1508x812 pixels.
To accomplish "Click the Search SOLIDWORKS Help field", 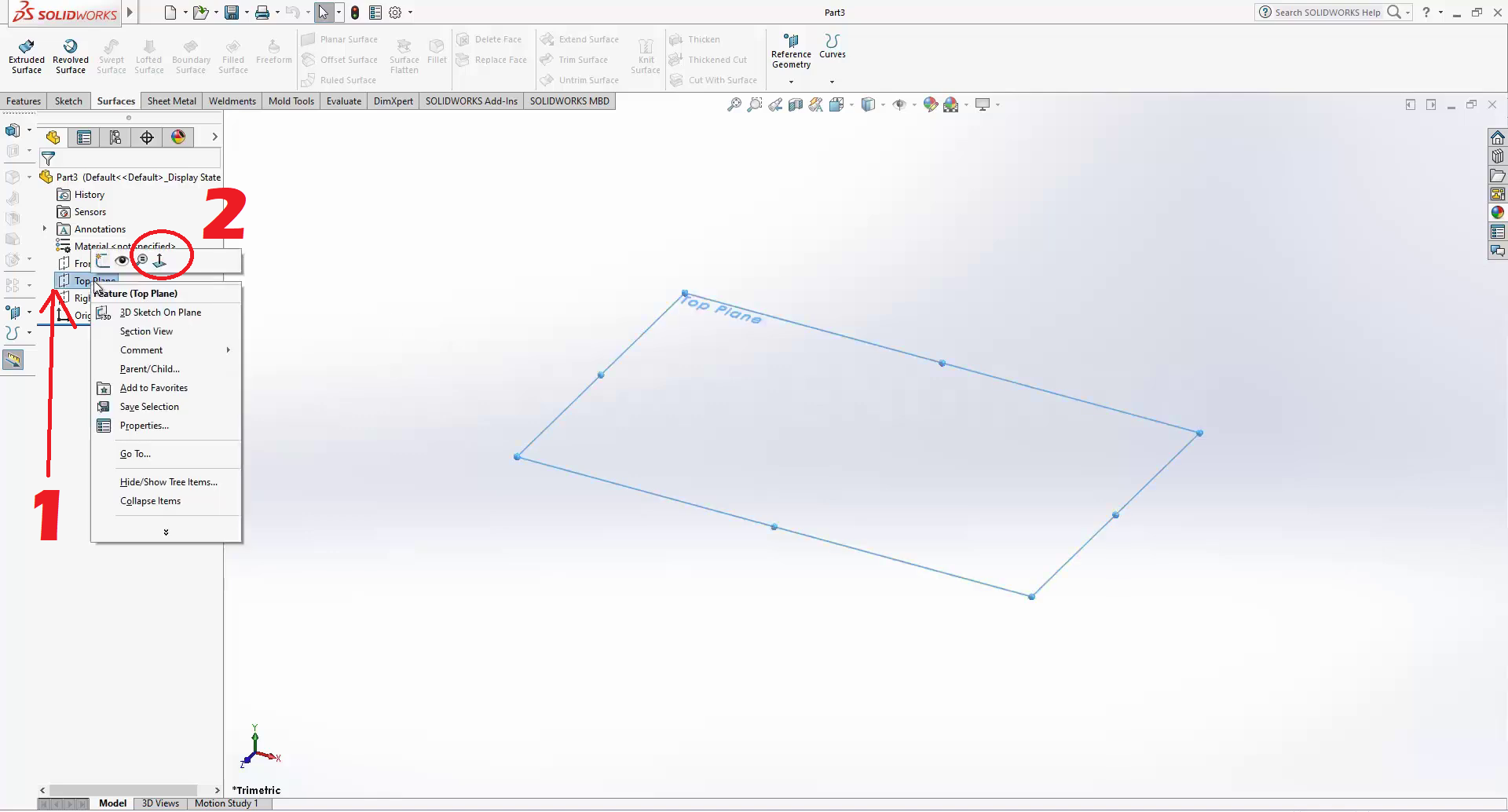I will click(1327, 13).
